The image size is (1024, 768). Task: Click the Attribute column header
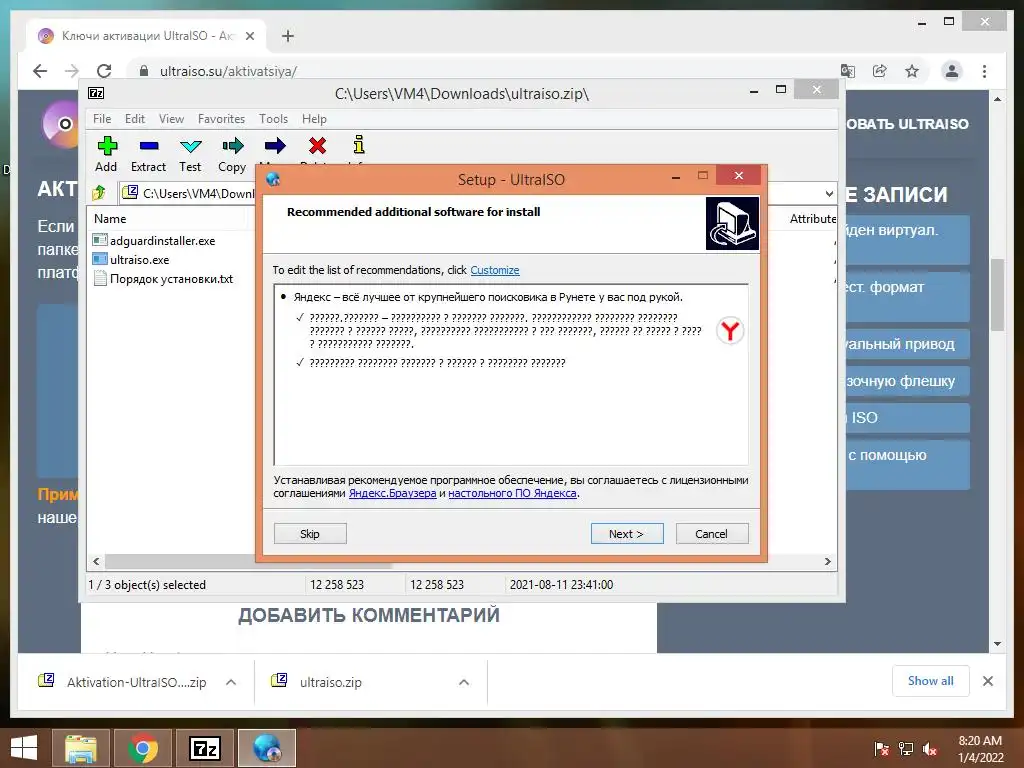812,219
